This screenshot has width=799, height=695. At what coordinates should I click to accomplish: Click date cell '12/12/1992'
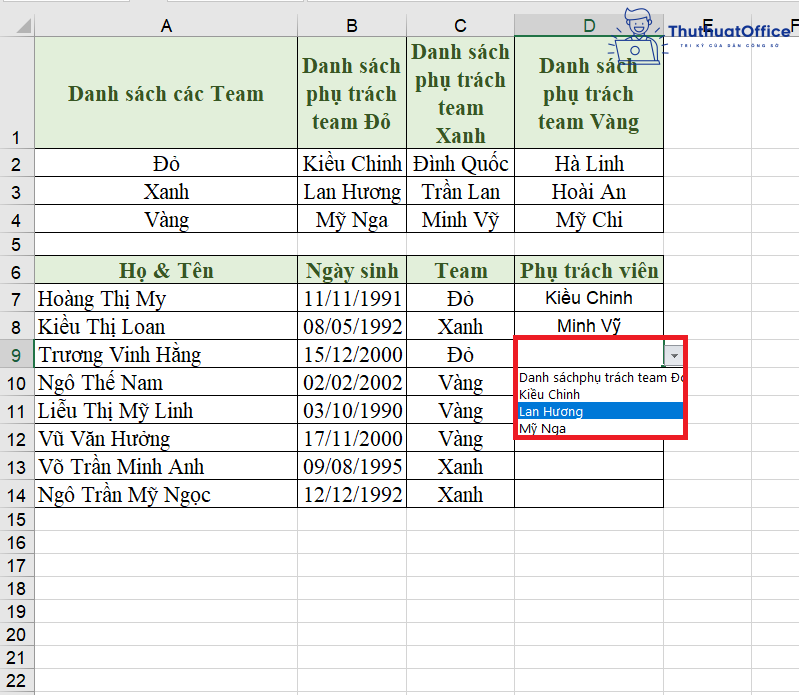352,494
